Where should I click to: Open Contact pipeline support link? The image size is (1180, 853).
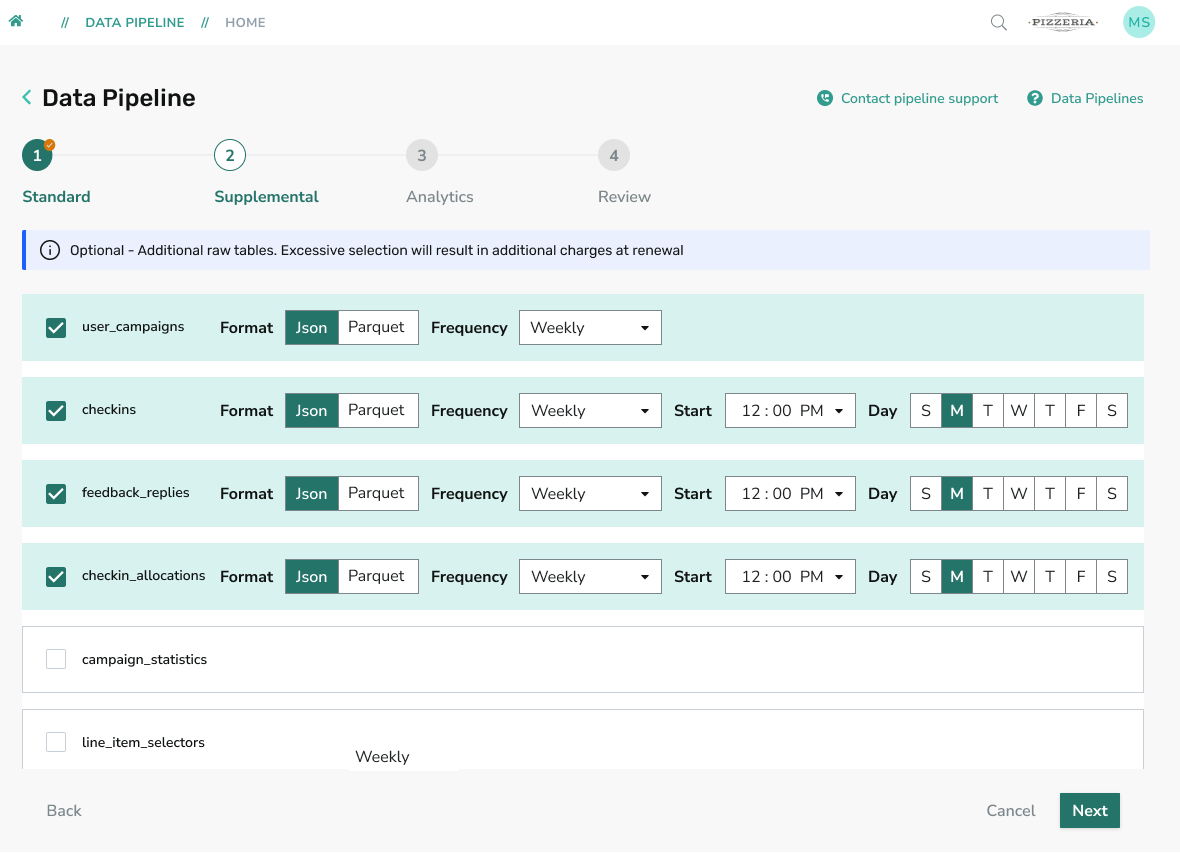919,99
